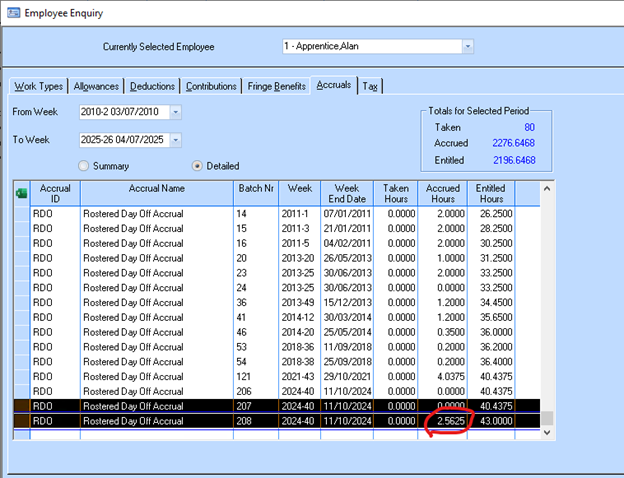
Task: Open the Fringe Benefits tab
Action: pyautogui.click(x=277, y=86)
